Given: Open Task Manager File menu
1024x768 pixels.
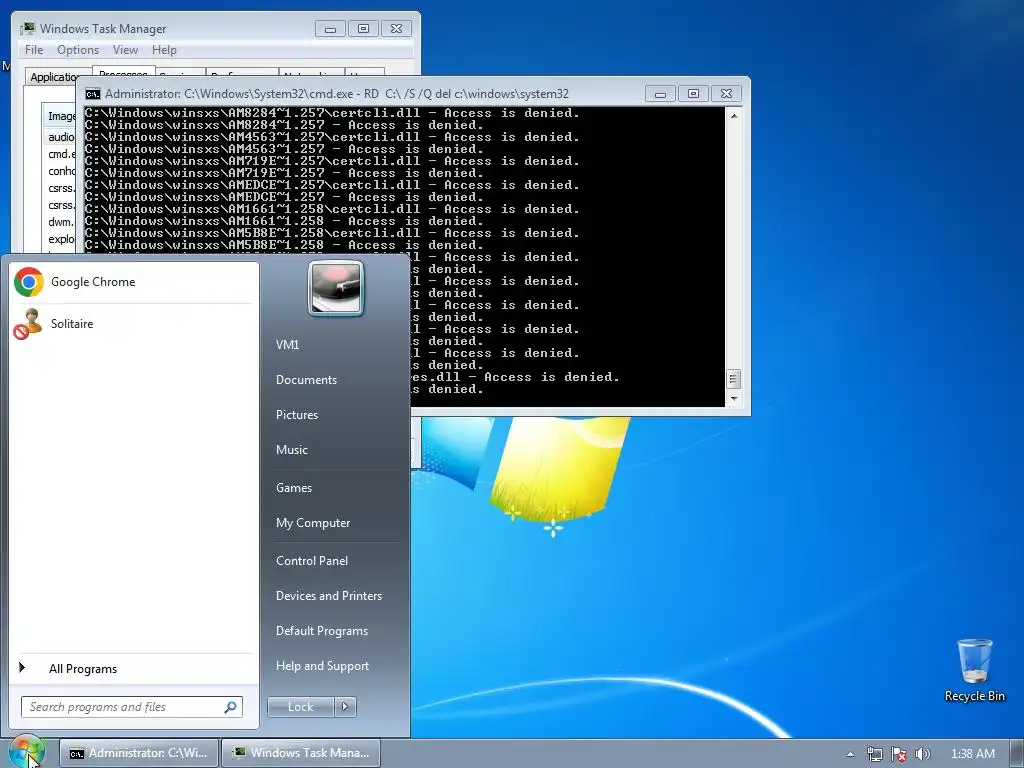Looking at the screenshot, I should [x=34, y=50].
